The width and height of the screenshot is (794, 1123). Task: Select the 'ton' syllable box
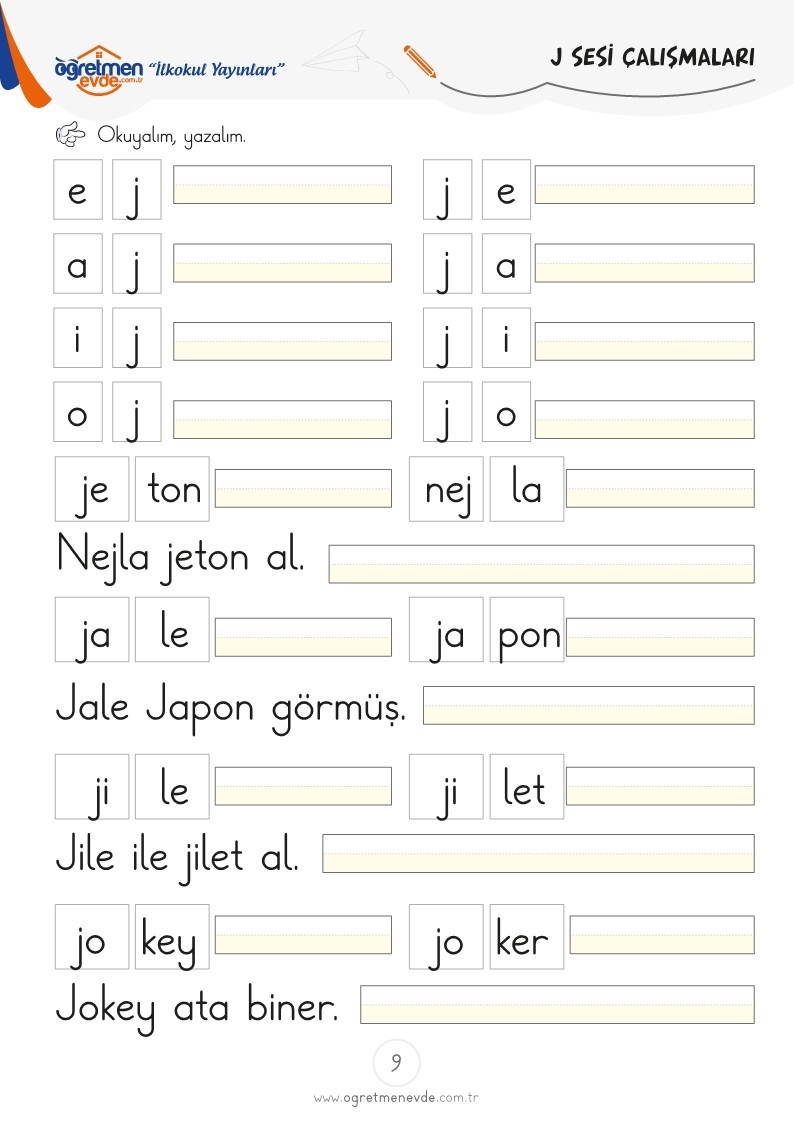coord(173,489)
